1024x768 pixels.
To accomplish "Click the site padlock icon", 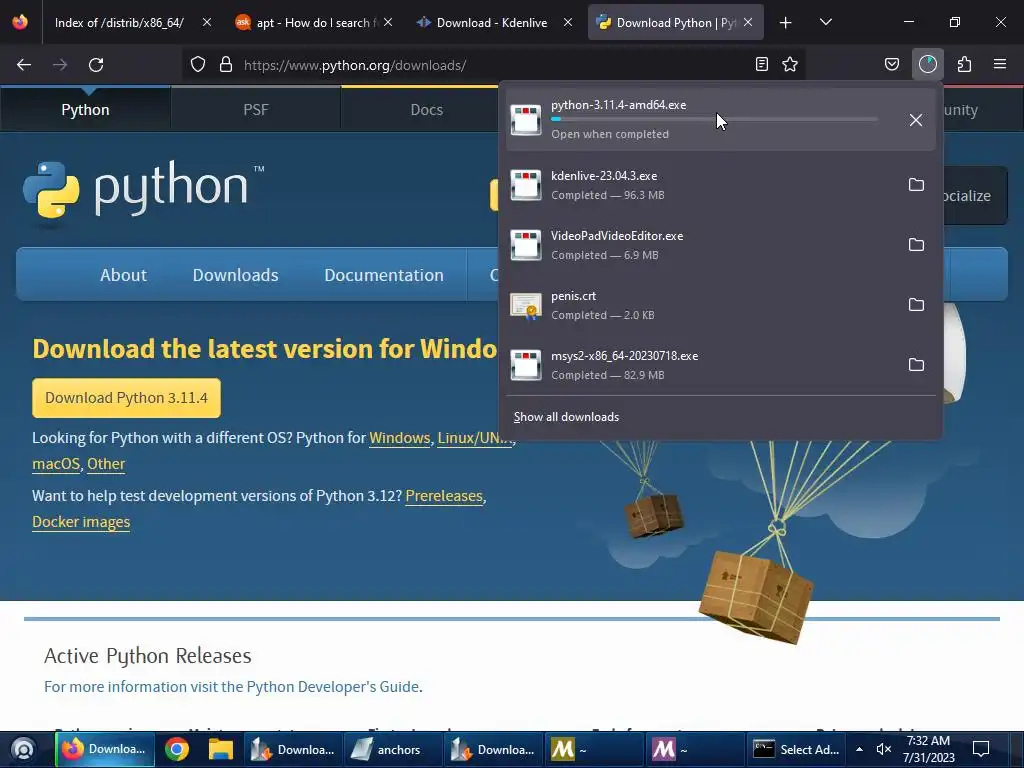I will 226,65.
